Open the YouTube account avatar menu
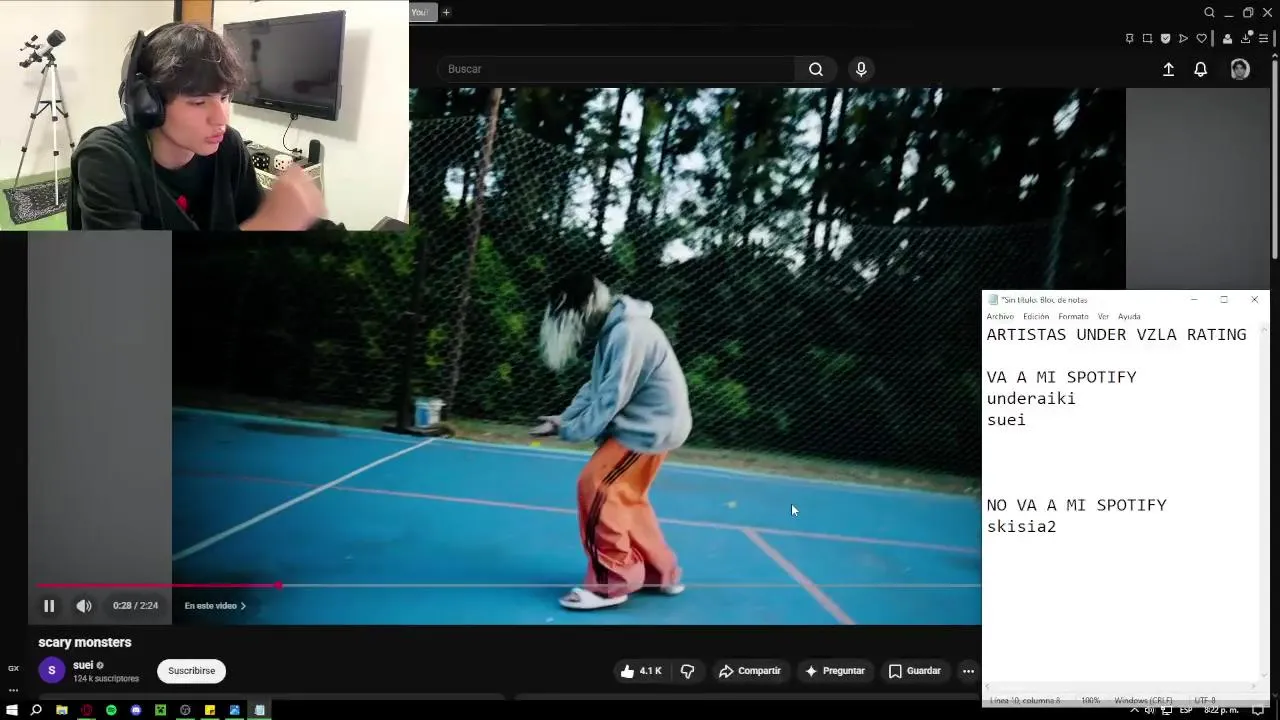Image resolution: width=1280 pixels, height=720 pixels. pyautogui.click(x=1240, y=69)
